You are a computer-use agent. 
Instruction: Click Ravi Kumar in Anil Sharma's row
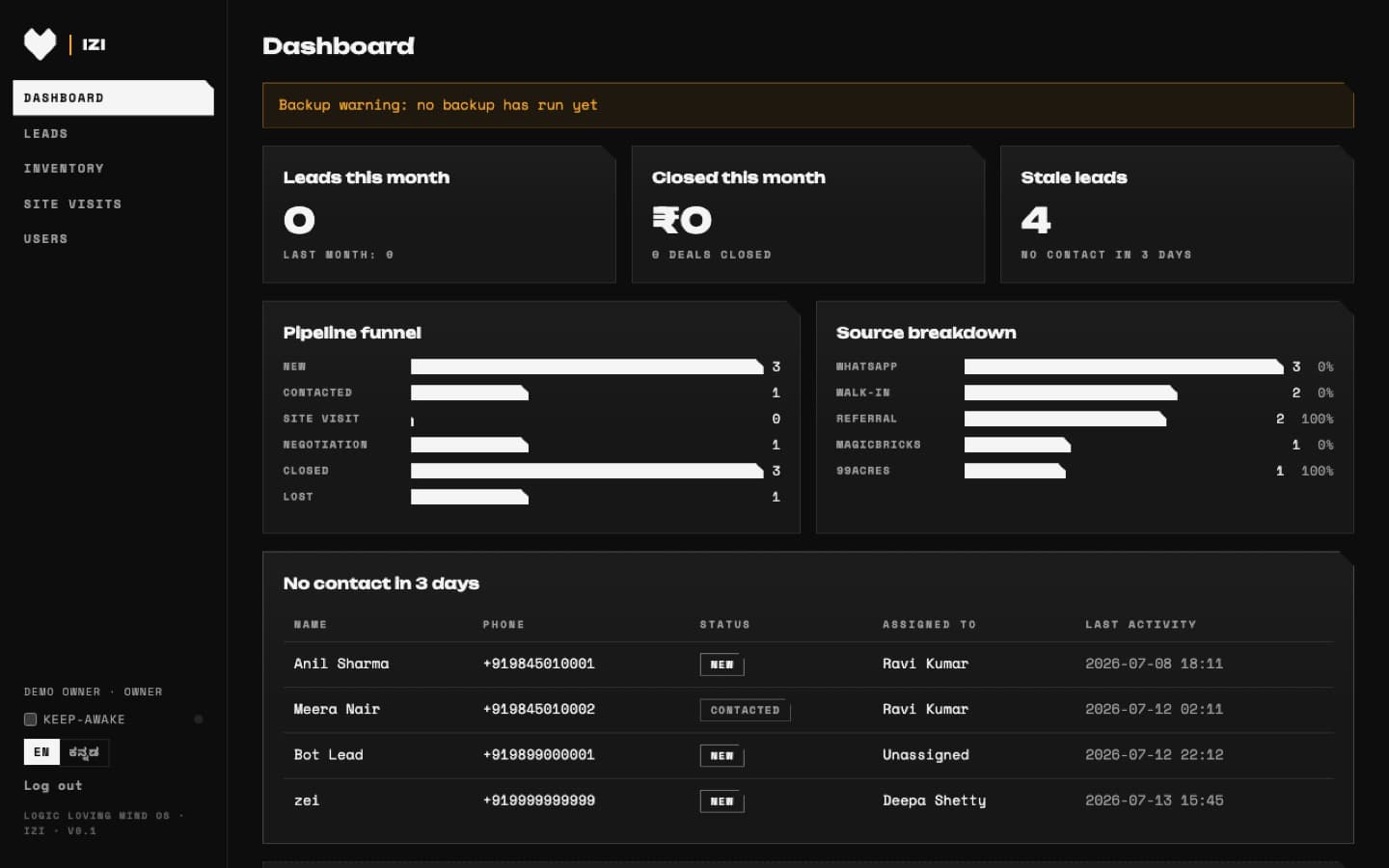[925, 664]
